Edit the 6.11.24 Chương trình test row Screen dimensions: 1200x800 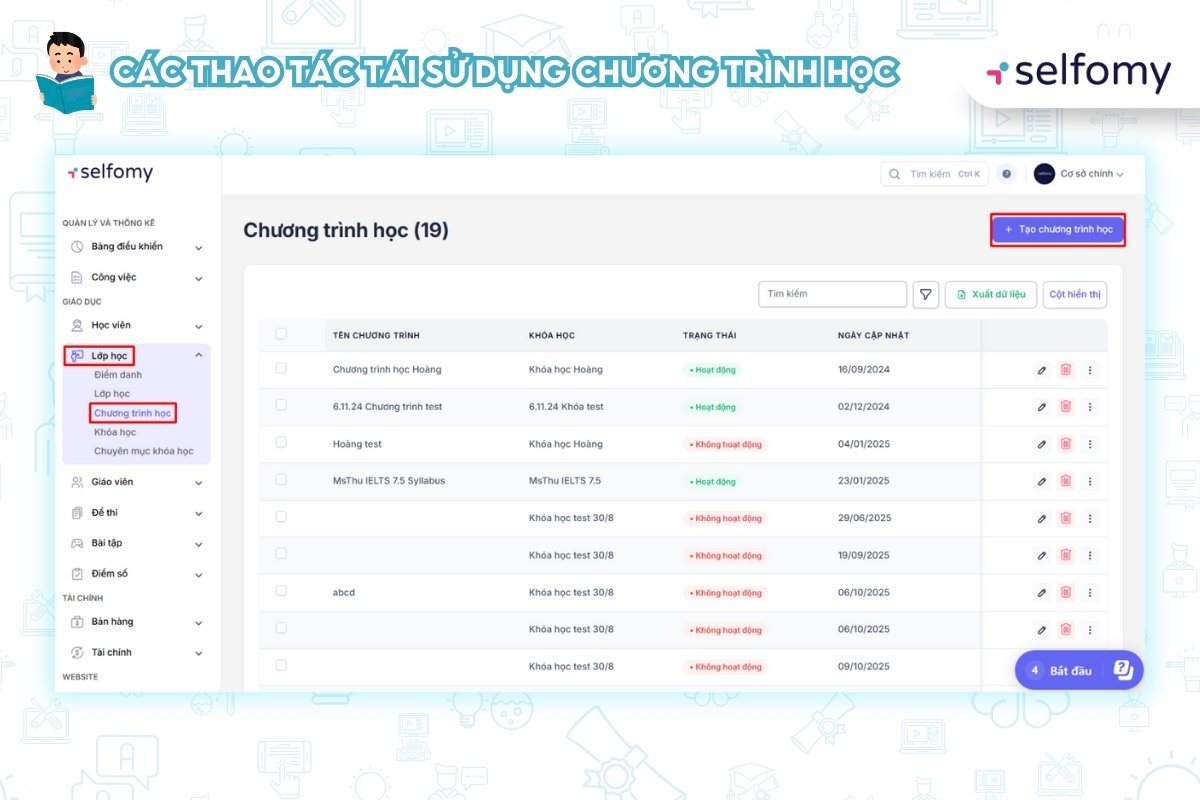[x=1041, y=407]
